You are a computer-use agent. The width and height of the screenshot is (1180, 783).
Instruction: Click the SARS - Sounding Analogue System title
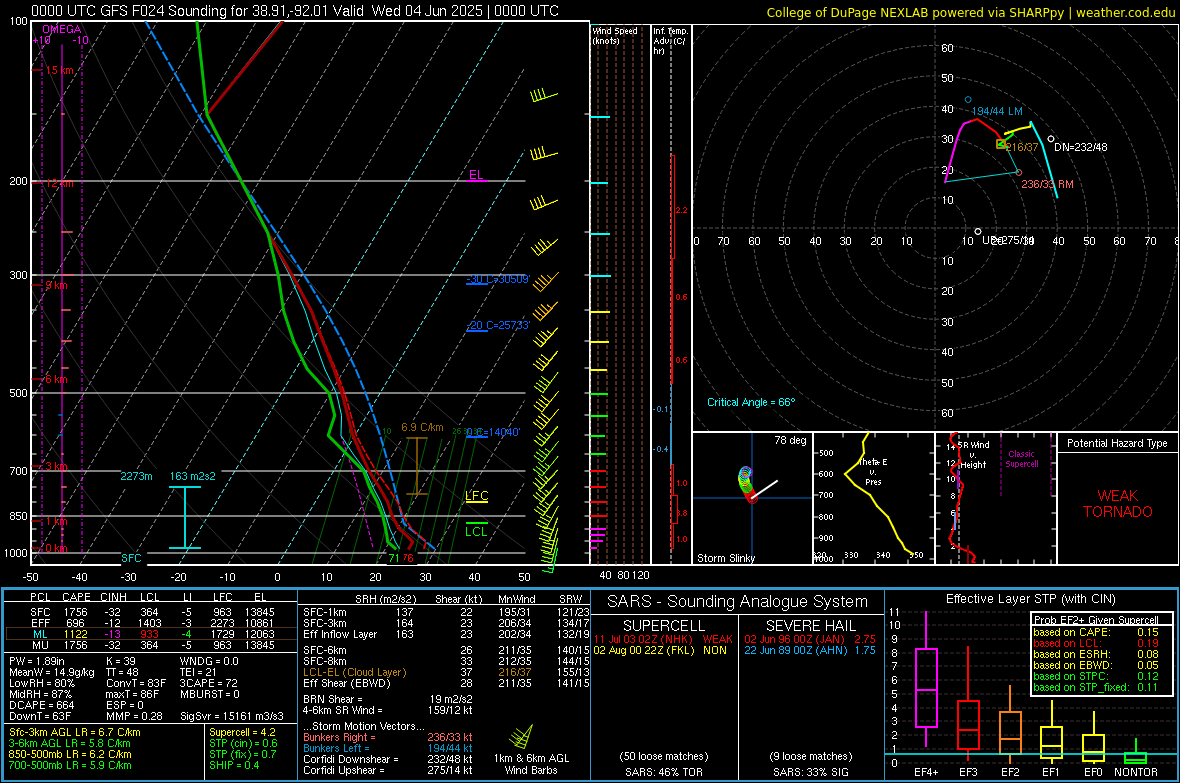pyautogui.click(x=737, y=602)
